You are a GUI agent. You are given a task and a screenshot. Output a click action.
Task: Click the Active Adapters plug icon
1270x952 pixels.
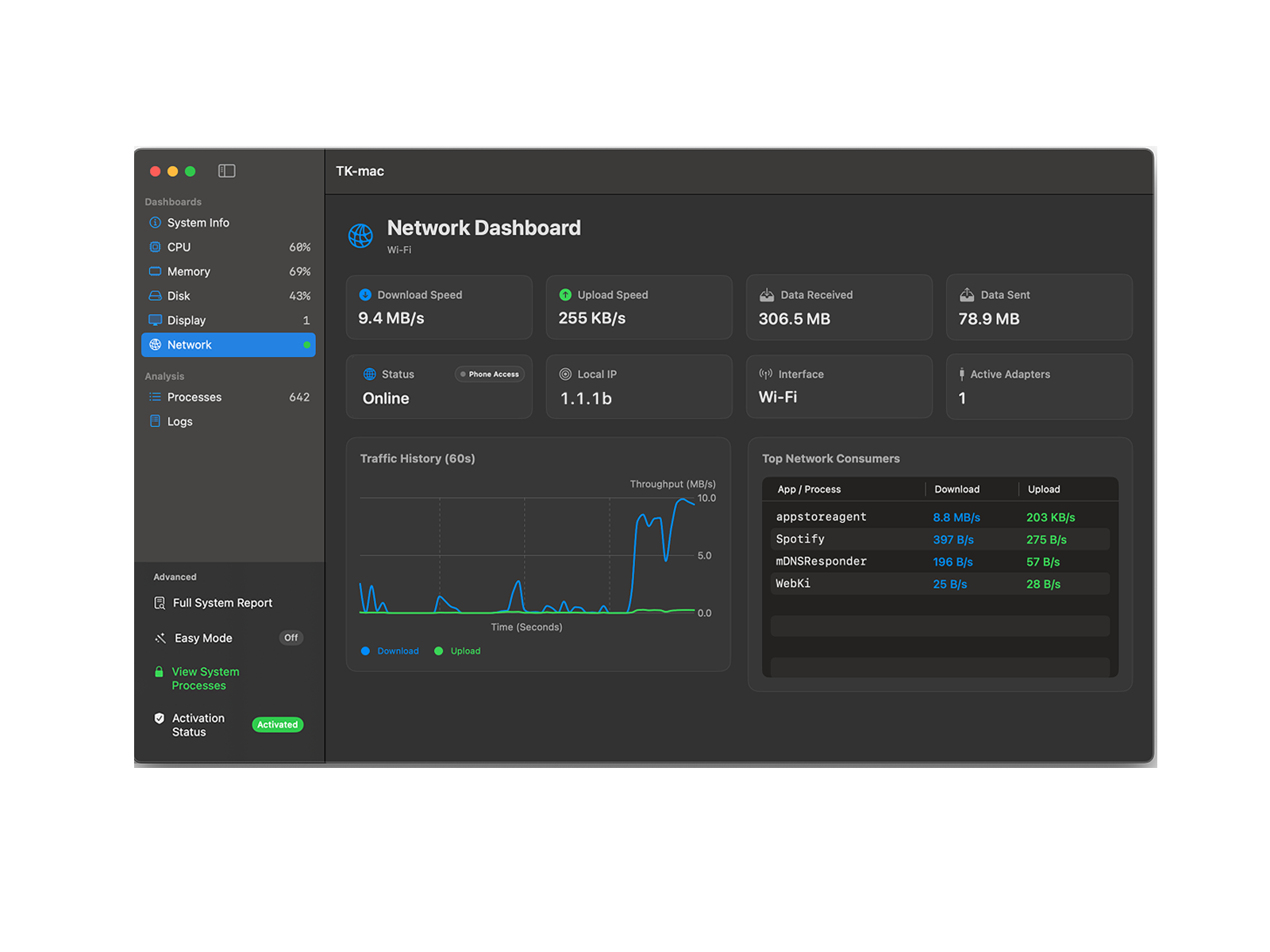[x=962, y=374]
